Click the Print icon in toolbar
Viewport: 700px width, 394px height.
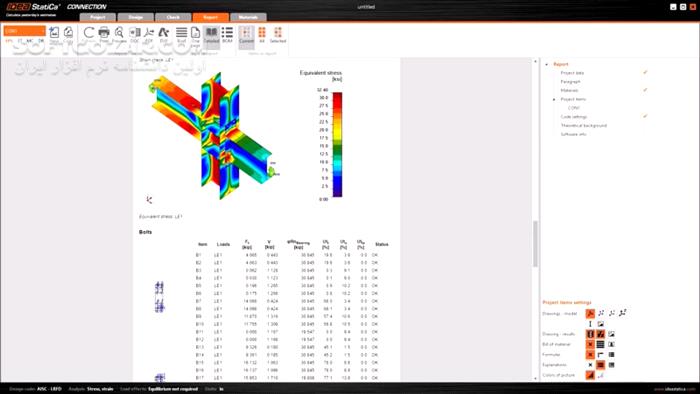point(104,33)
